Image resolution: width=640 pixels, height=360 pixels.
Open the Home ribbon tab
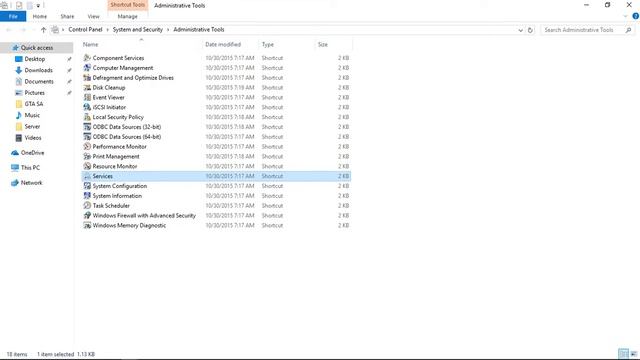point(40,16)
